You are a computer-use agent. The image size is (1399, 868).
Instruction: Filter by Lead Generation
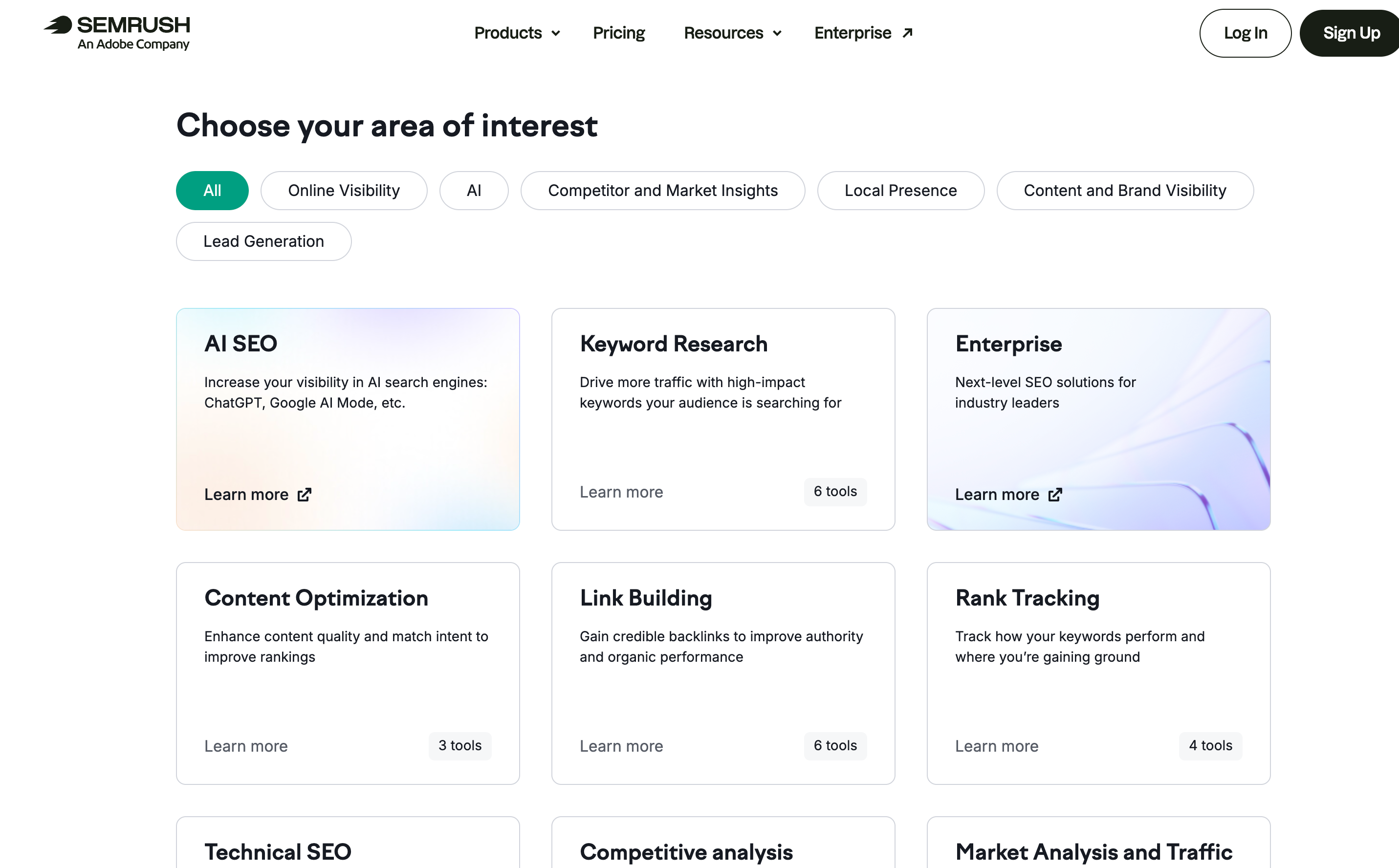[x=263, y=241]
